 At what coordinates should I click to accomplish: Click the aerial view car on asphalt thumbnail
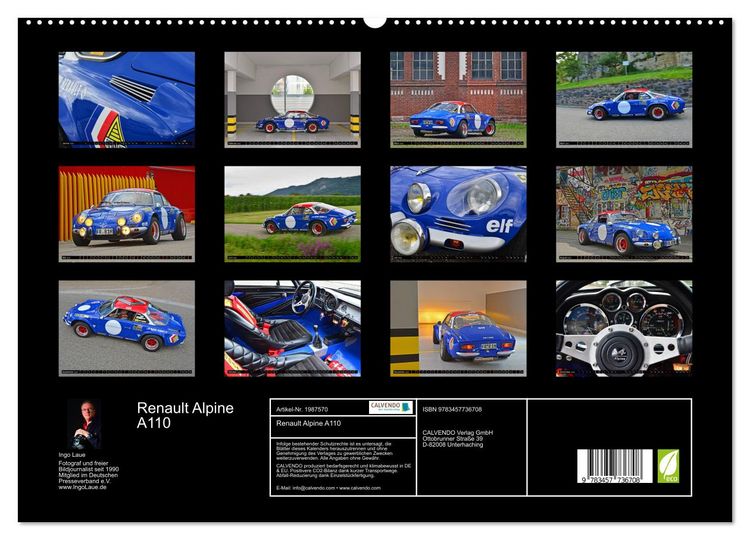127,328
